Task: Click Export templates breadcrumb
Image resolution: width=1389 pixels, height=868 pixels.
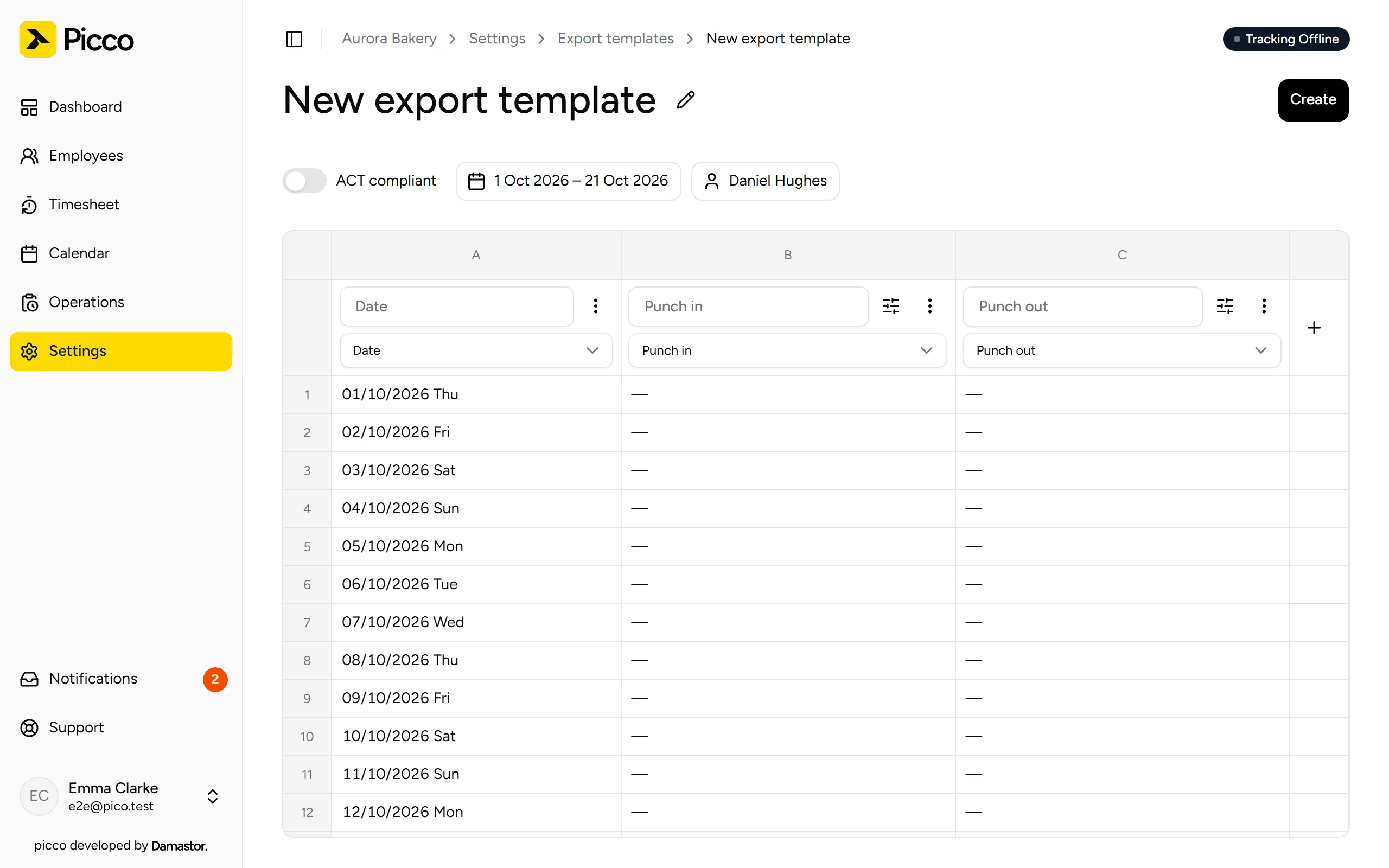Action: [x=615, y=39]
